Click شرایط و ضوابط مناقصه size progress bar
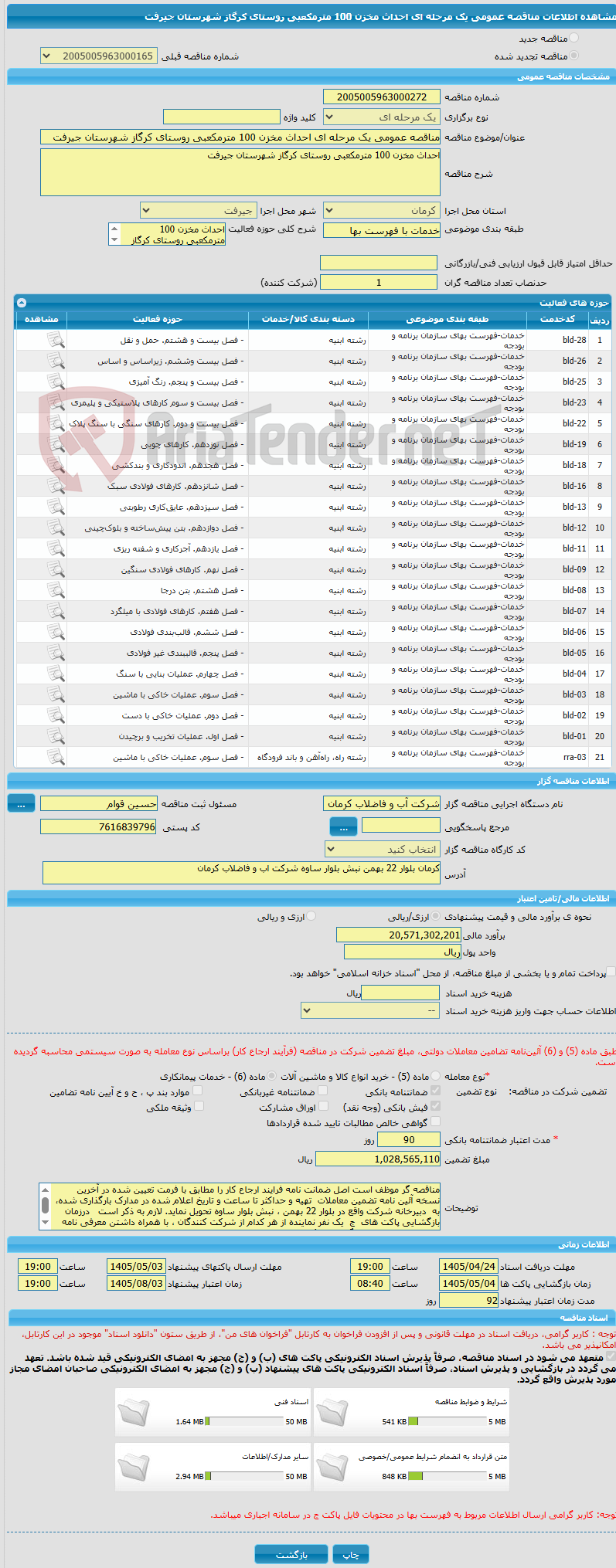Viewport: 616px width, 1568px height. [x=447, y=1421]
